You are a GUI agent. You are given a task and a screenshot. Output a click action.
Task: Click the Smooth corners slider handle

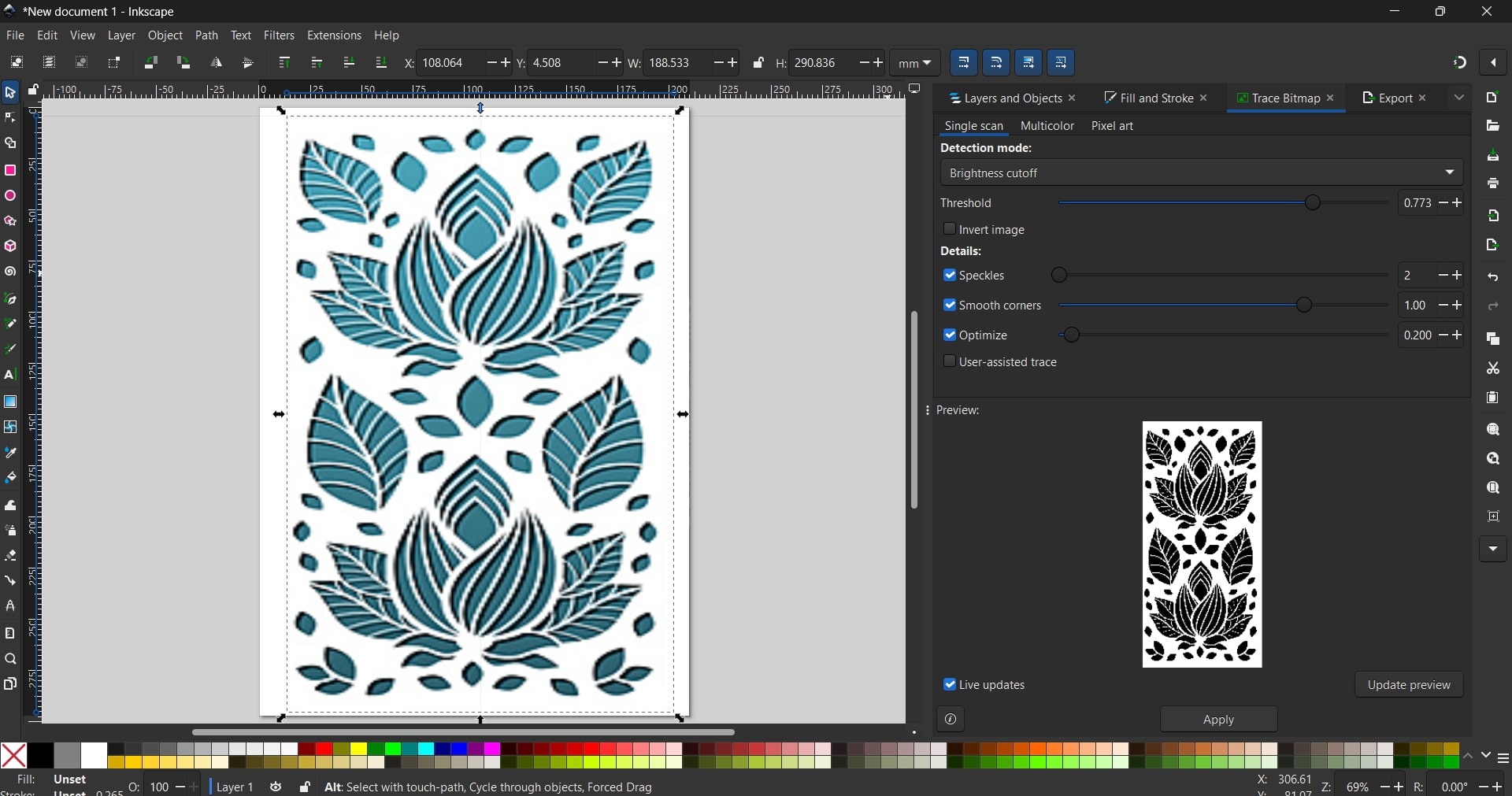(x=1304, y=305)
